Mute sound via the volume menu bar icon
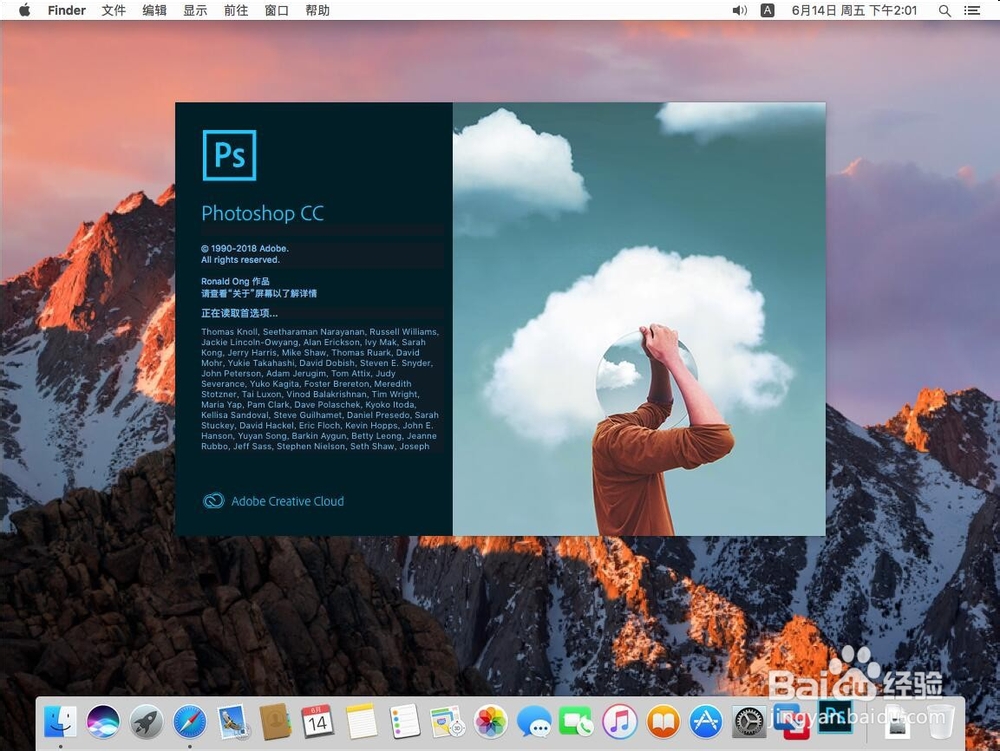 pyautogui.click(x=739, y=11)
